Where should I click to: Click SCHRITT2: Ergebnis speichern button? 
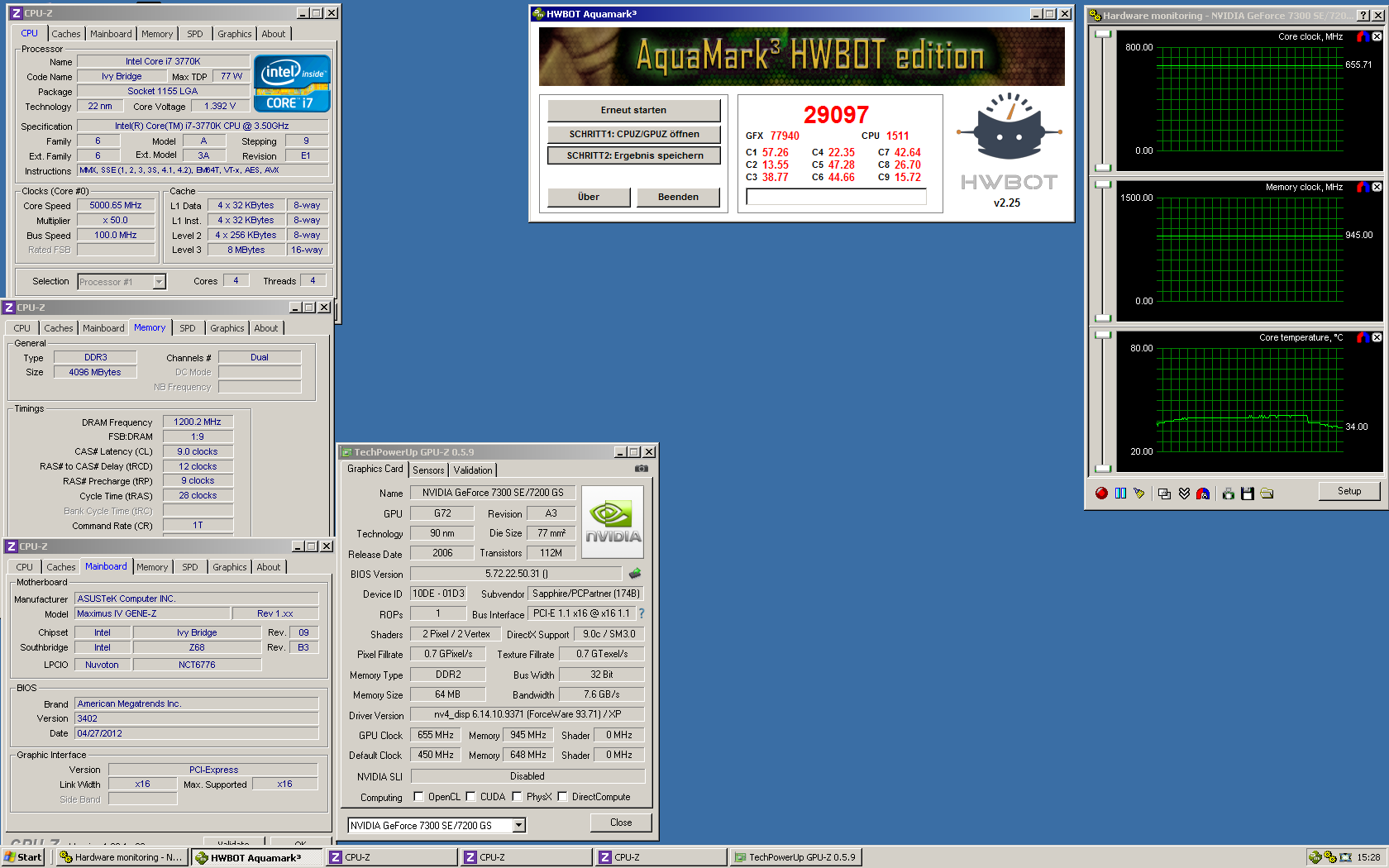(634, 155)
